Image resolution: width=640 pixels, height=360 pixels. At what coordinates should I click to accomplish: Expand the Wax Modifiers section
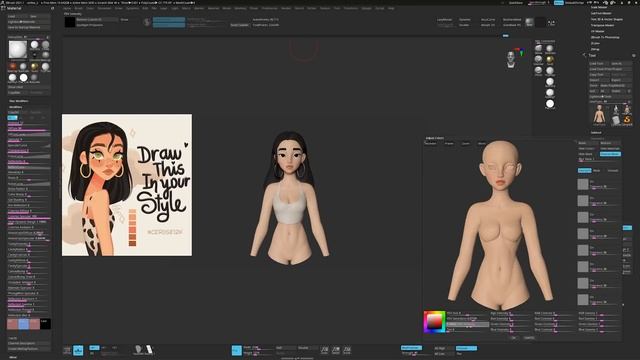pyautogui.click(x=19, y=101)
